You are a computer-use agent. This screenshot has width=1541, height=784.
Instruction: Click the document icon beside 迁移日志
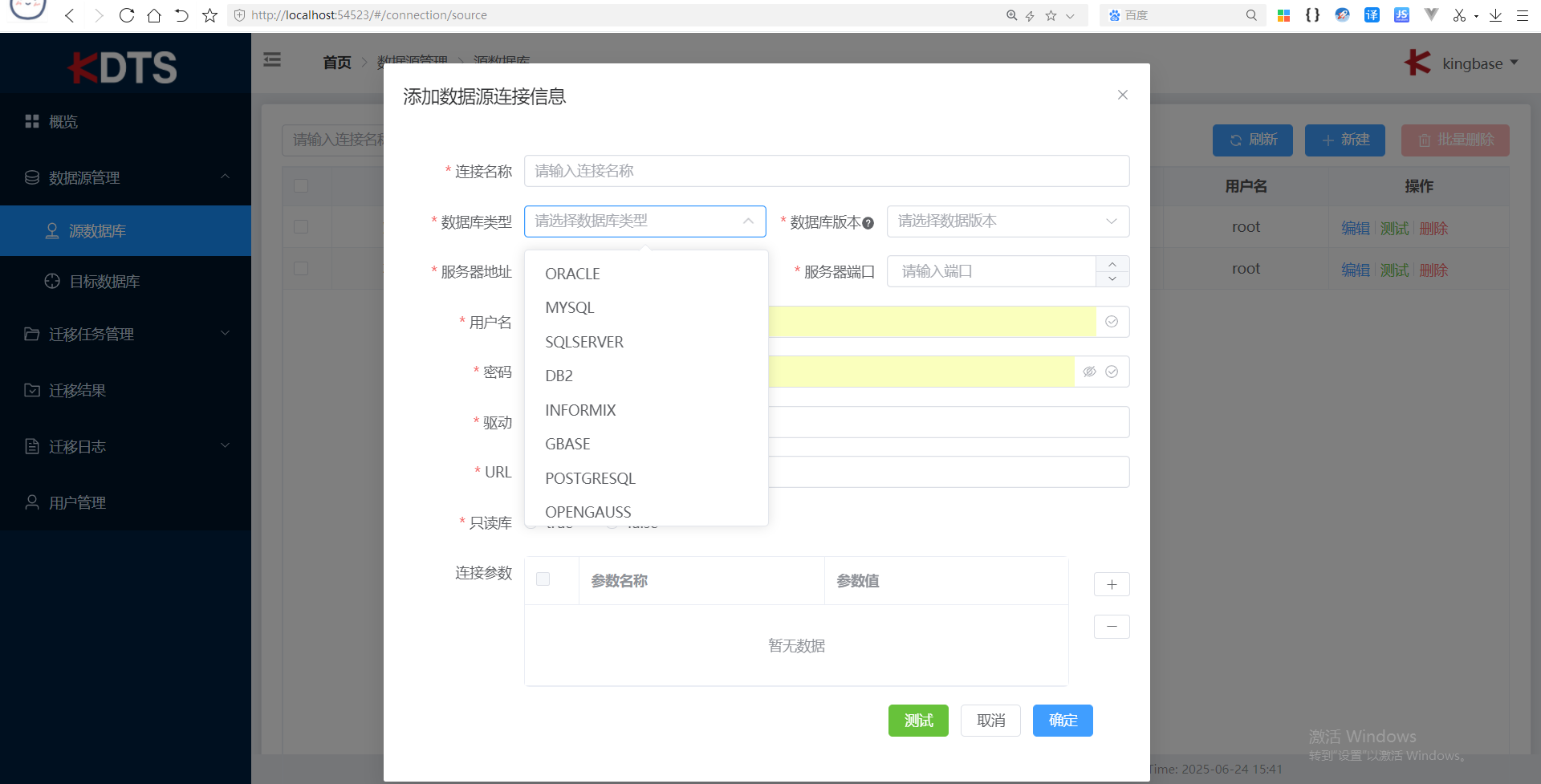point(32,446)
